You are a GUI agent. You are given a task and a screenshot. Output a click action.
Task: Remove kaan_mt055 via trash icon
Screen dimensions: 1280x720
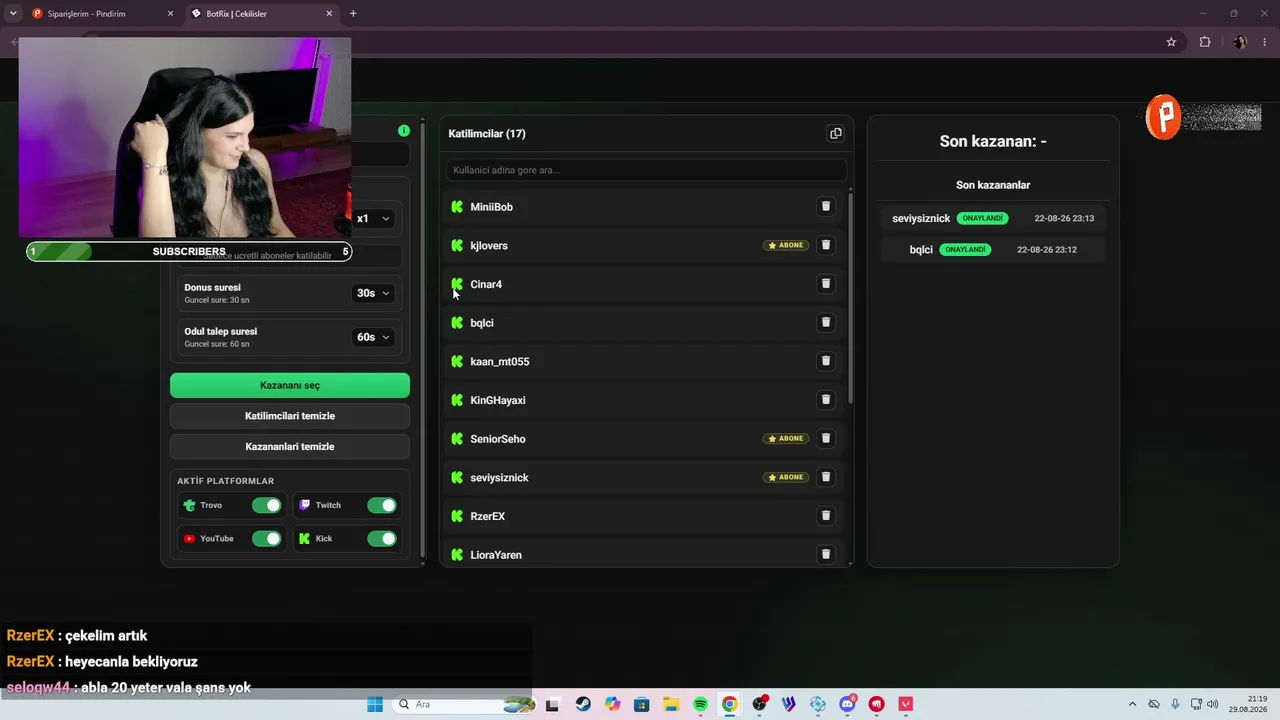point(826,361)
